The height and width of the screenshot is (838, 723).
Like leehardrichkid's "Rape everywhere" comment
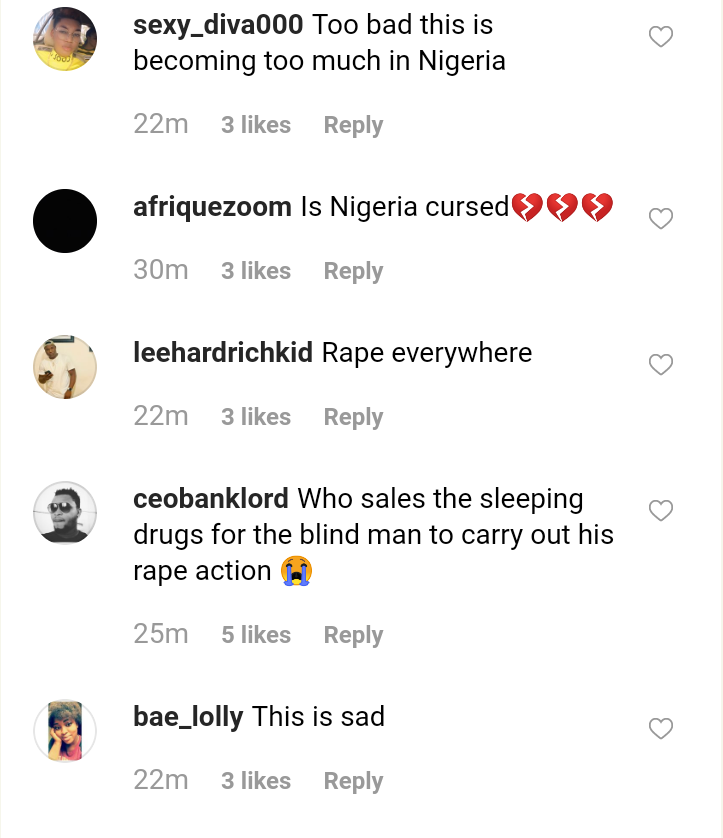661,365
